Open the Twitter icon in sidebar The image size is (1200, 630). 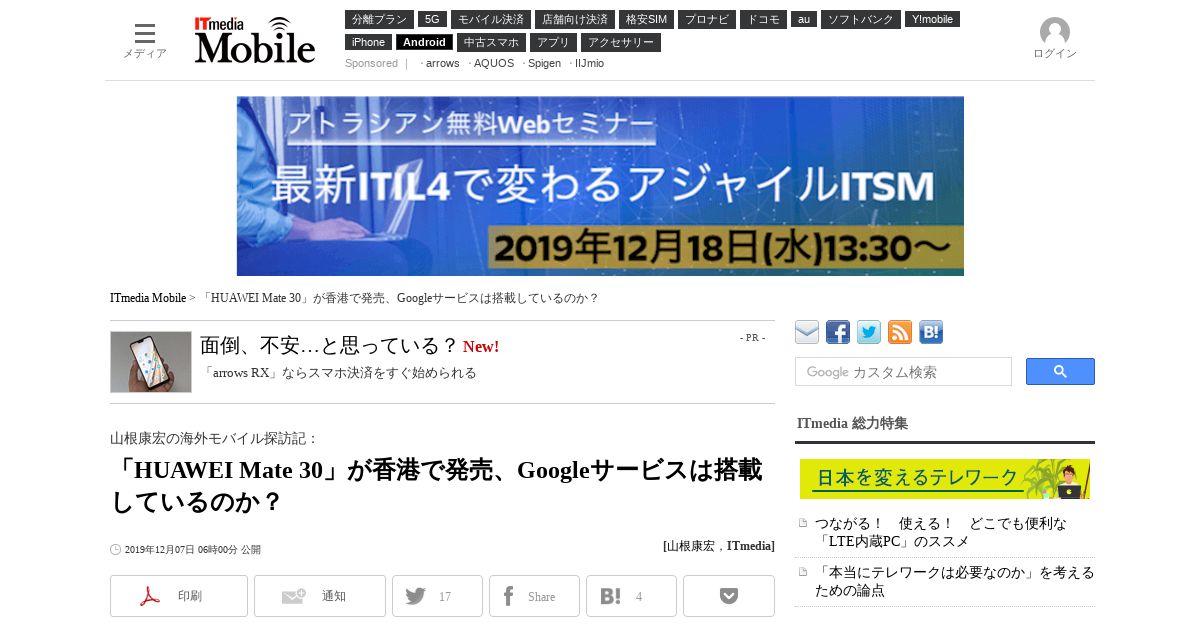[869, 332]
